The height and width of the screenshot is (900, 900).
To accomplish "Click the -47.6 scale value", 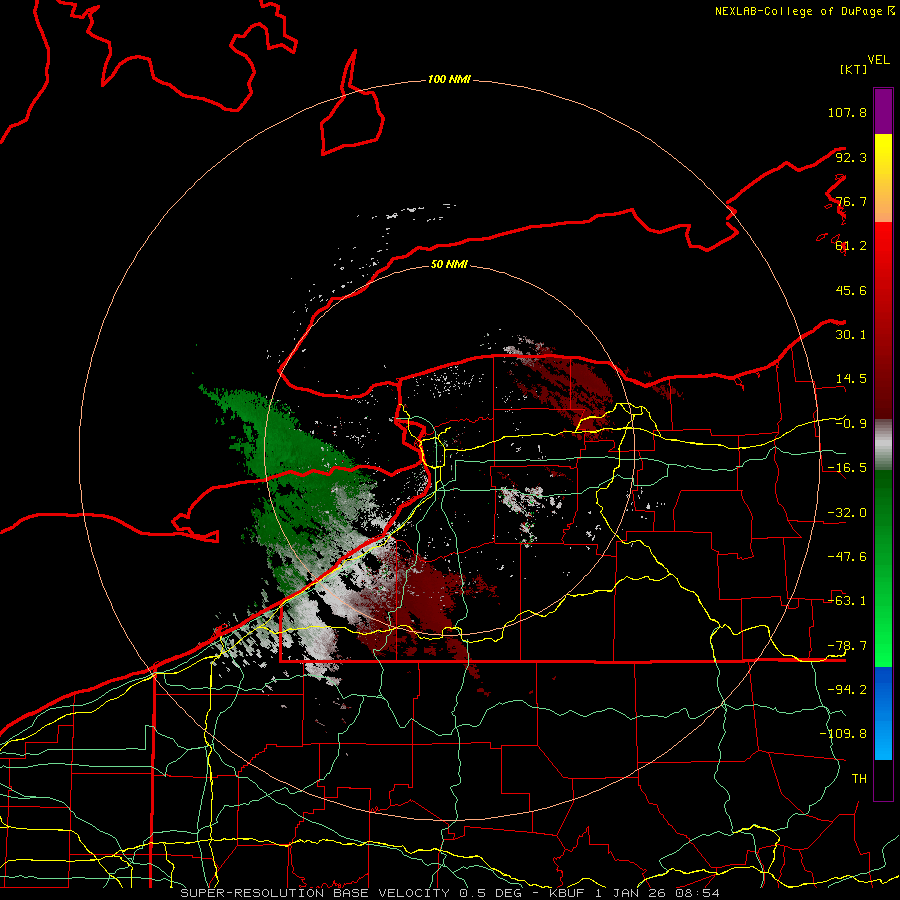I will pyautogui.click(x=847, y=557).
